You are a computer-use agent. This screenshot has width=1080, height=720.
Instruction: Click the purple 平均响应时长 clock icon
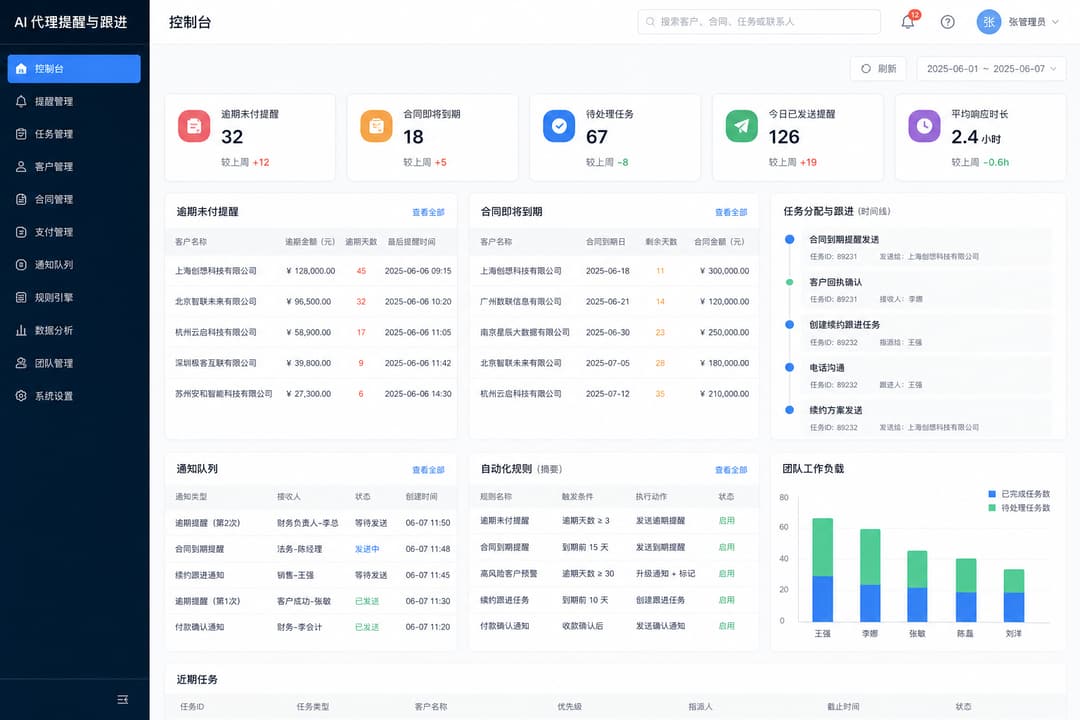[924, 126]
